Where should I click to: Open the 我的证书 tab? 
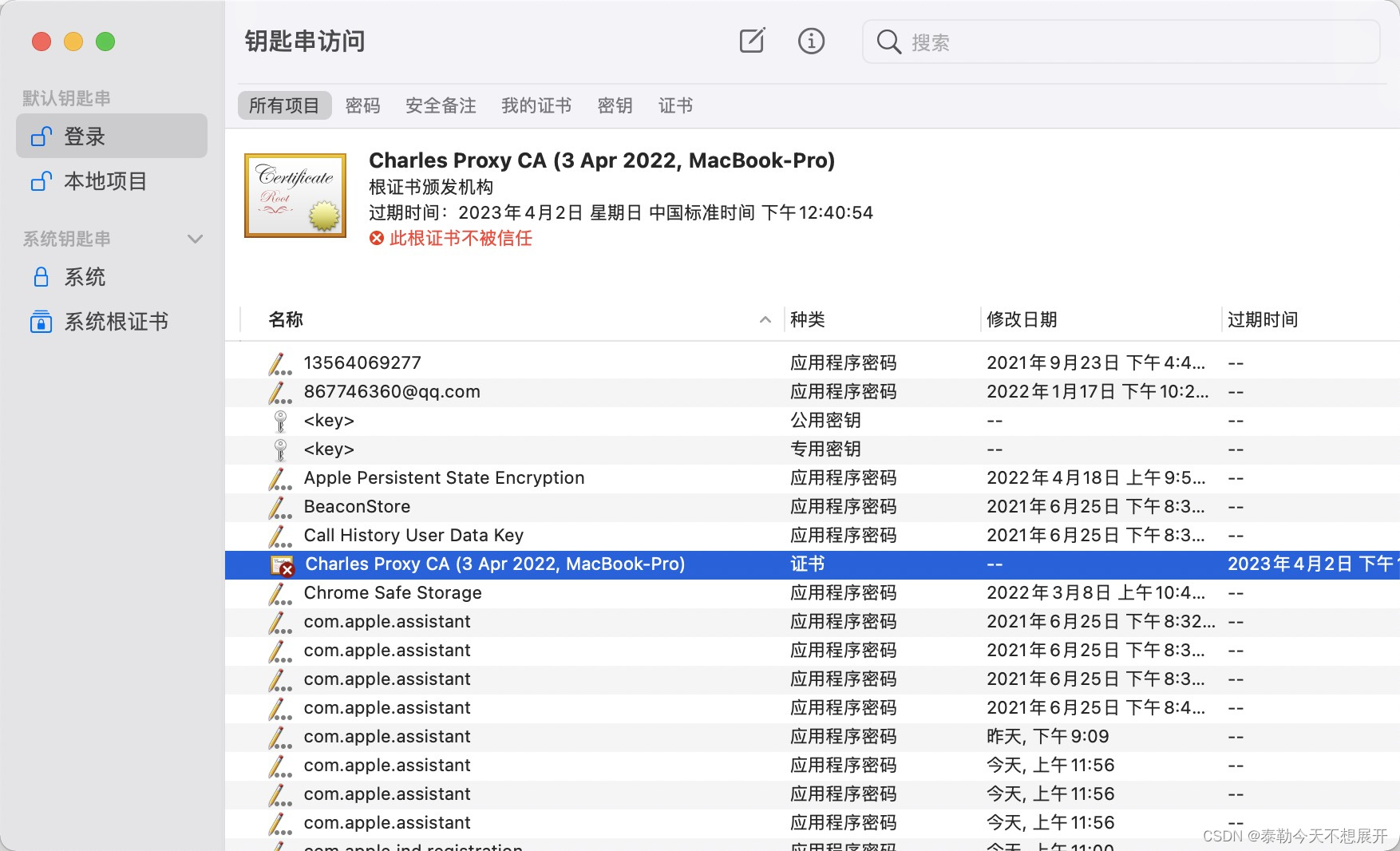(x=536, y=105)
